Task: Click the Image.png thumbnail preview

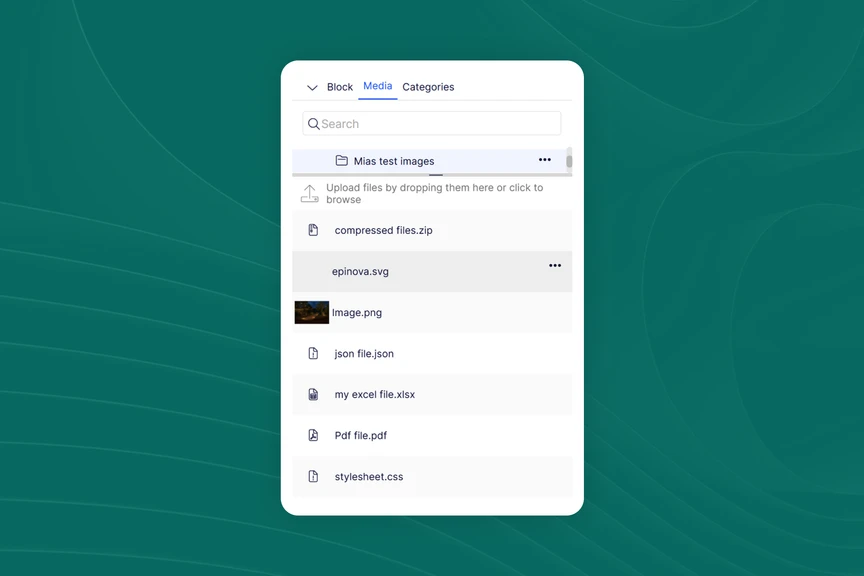Action: tap(312, 313)
